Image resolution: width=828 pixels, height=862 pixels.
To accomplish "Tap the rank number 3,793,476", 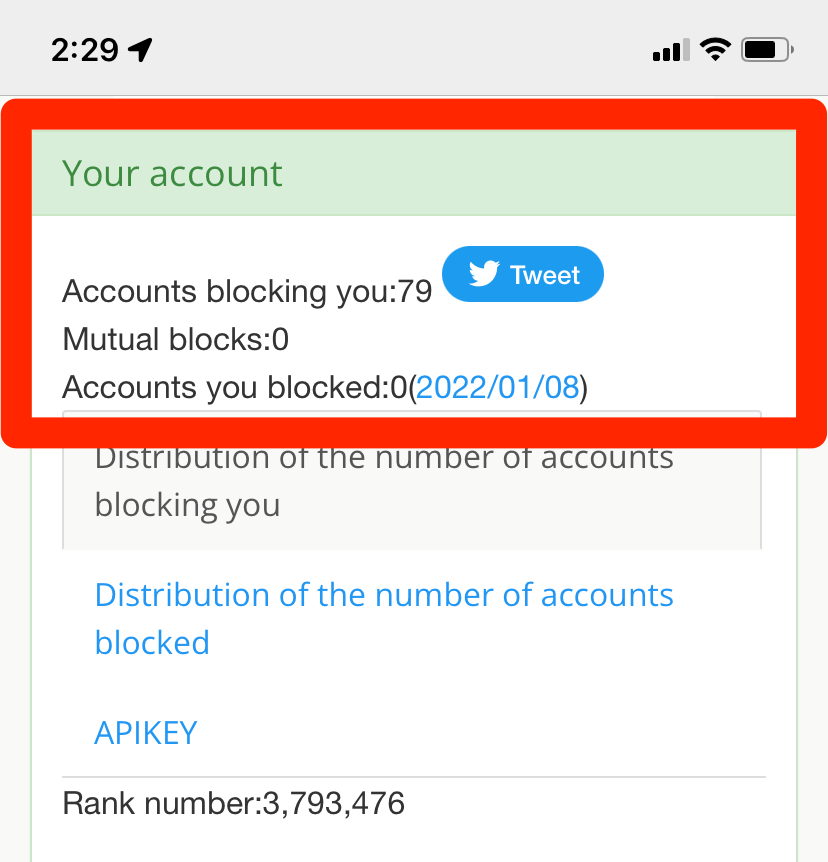I will (326, 803).
